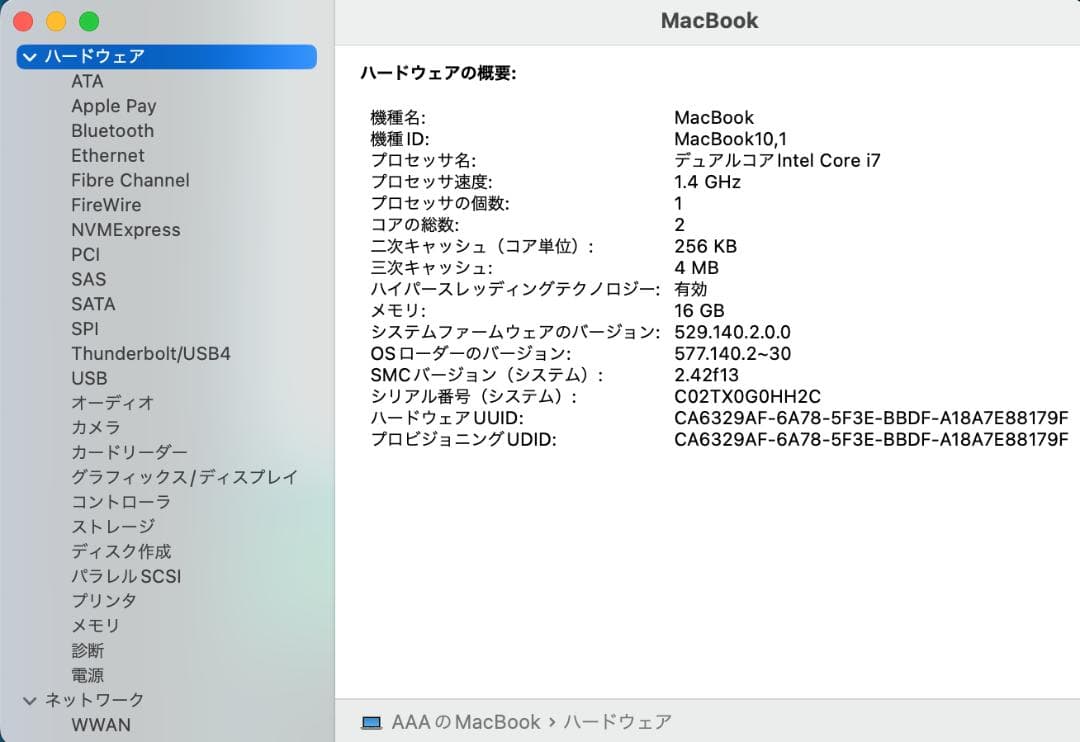
Task: Select Apple Pay in the sidebar
Action: (x=114, y=106)
